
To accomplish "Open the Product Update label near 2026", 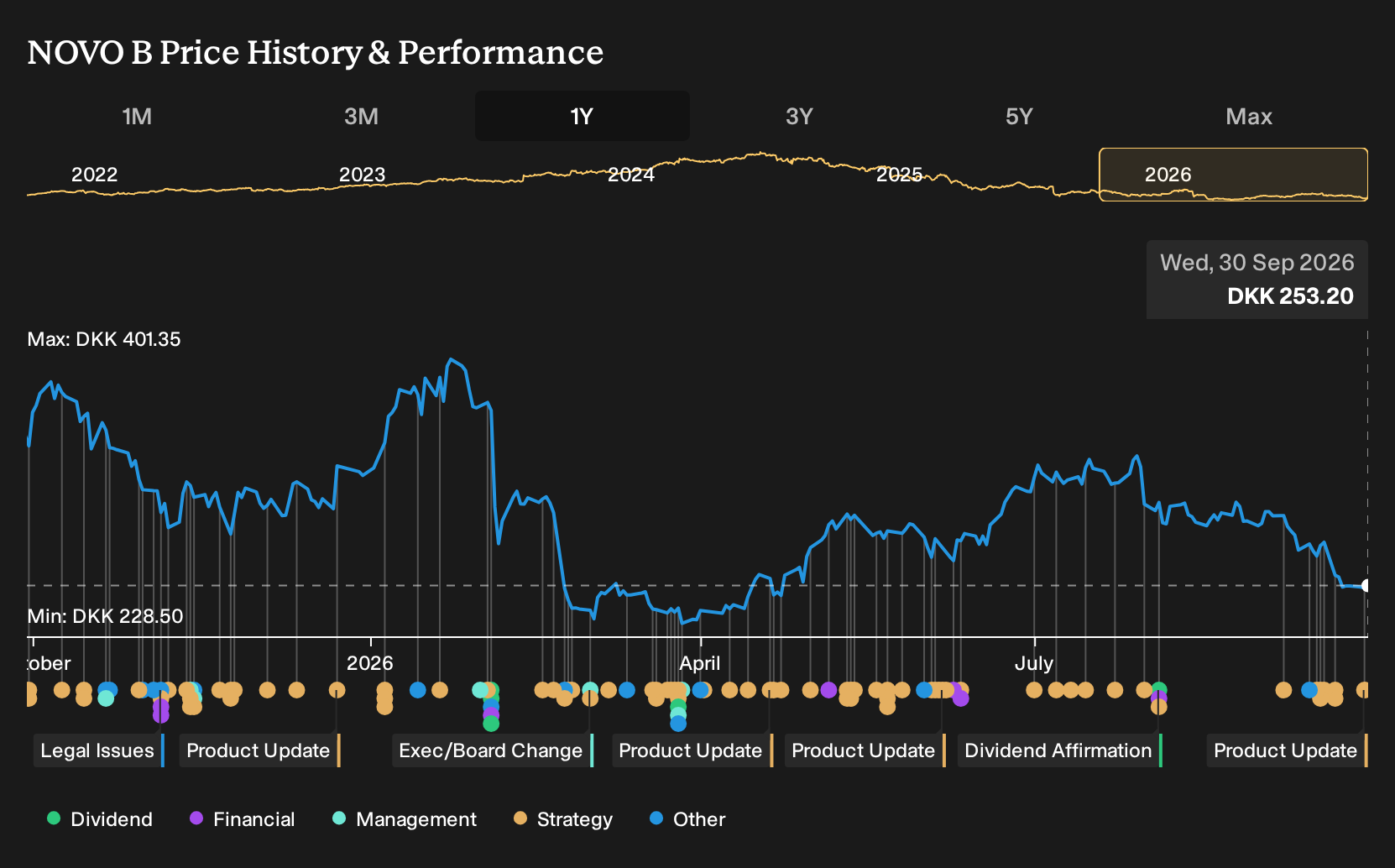I will click(260, 750).
